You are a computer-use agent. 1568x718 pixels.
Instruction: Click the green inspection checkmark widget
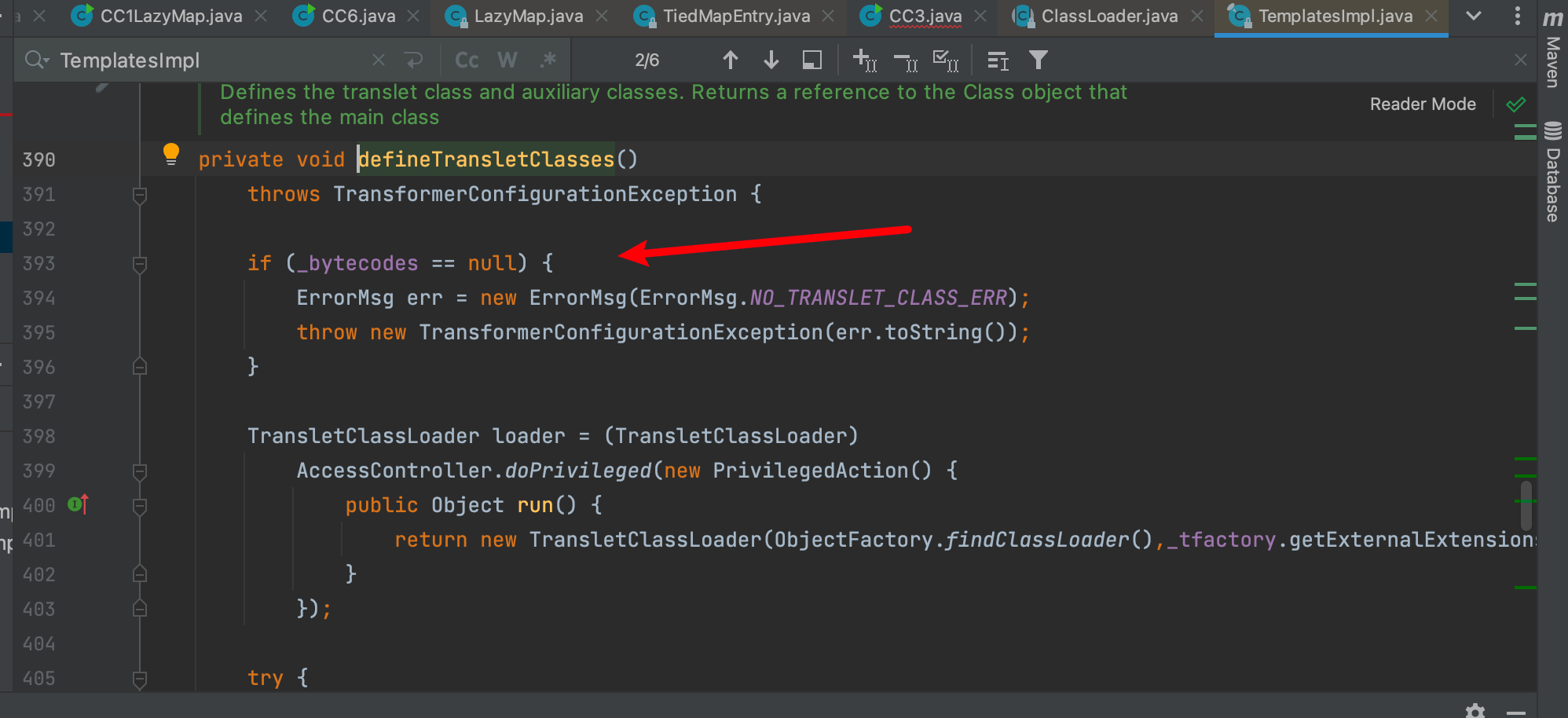tap(1516, 104)
